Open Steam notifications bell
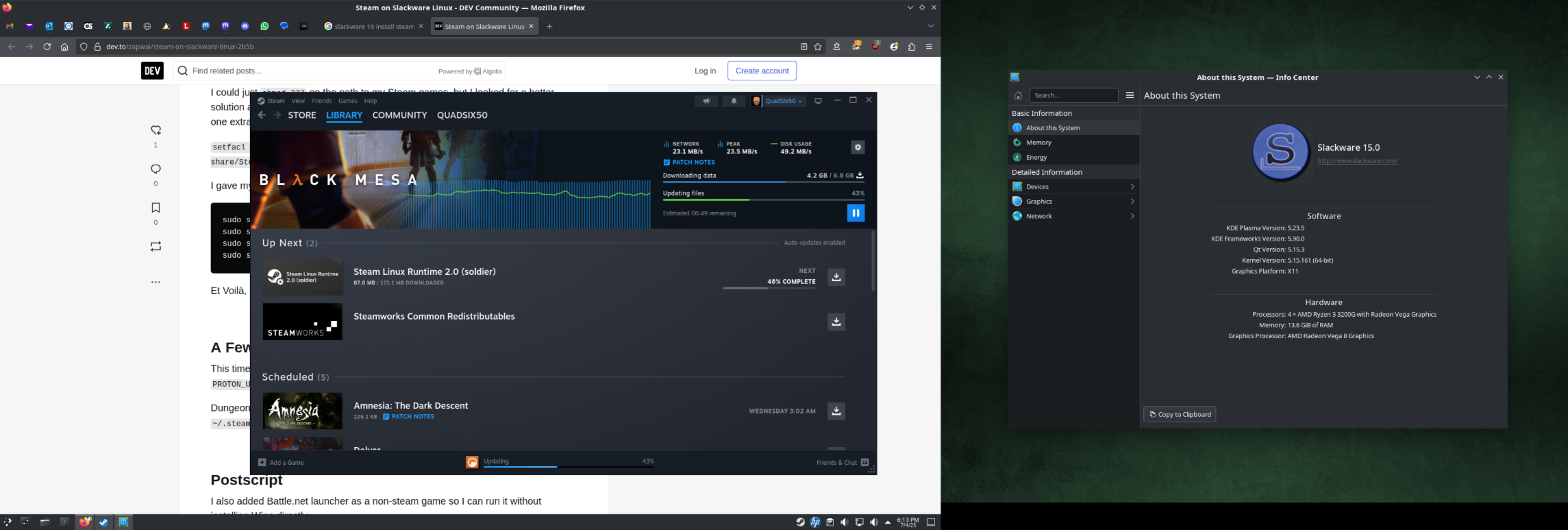The image size is (1568, 530). click(x=734, y=101)
